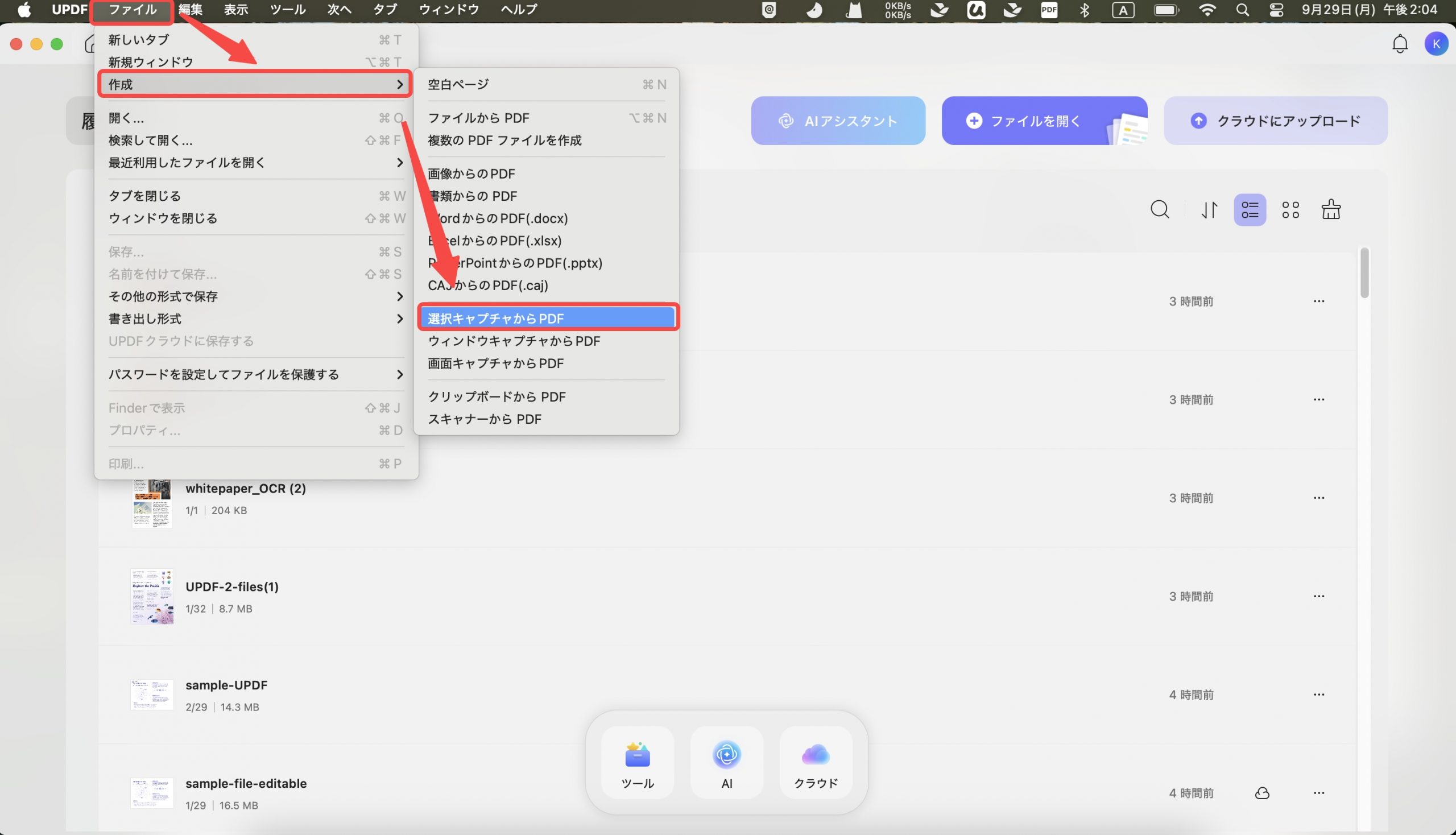The width and height of the screenshot is (1456, 835).
Task: Click the Wi-Fi status icon
Action: coord(1207,10)
